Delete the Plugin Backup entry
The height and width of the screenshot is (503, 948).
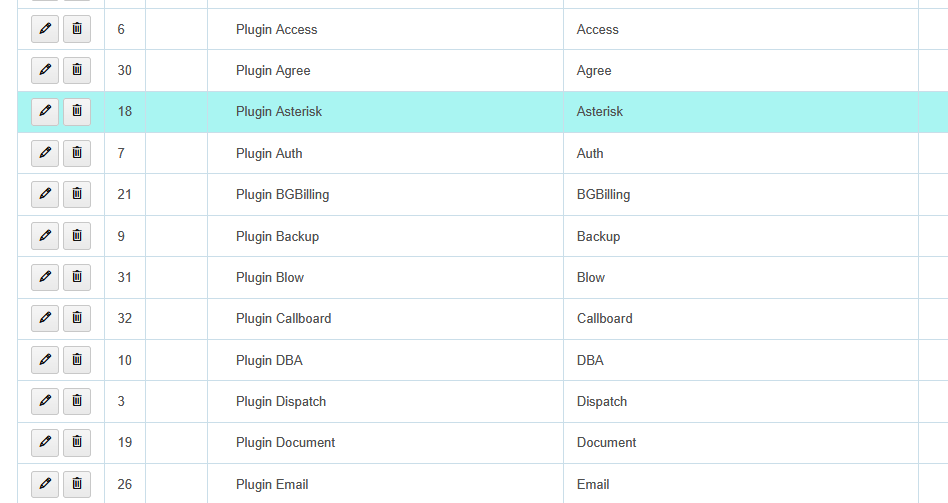[x=77, y=236]
